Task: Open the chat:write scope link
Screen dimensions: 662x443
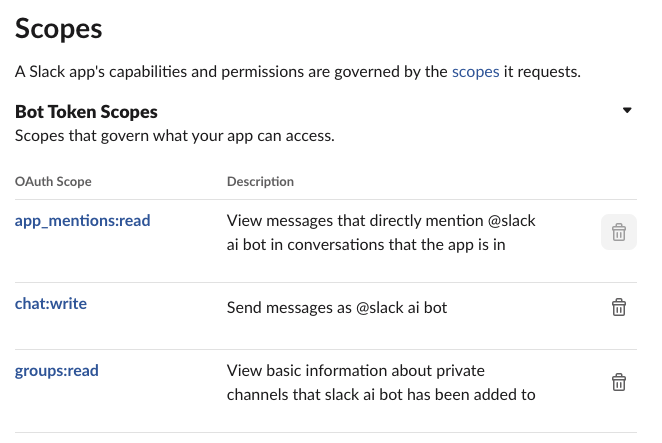Action: pyautogui.click(x=51, y=304)
